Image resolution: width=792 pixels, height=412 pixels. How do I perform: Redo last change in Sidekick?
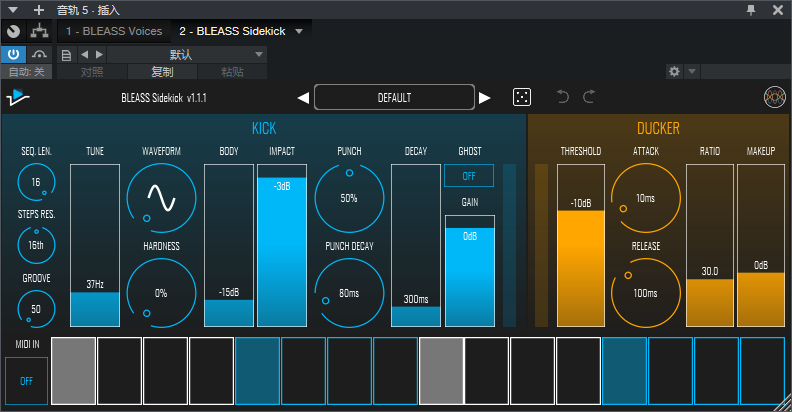589,96
